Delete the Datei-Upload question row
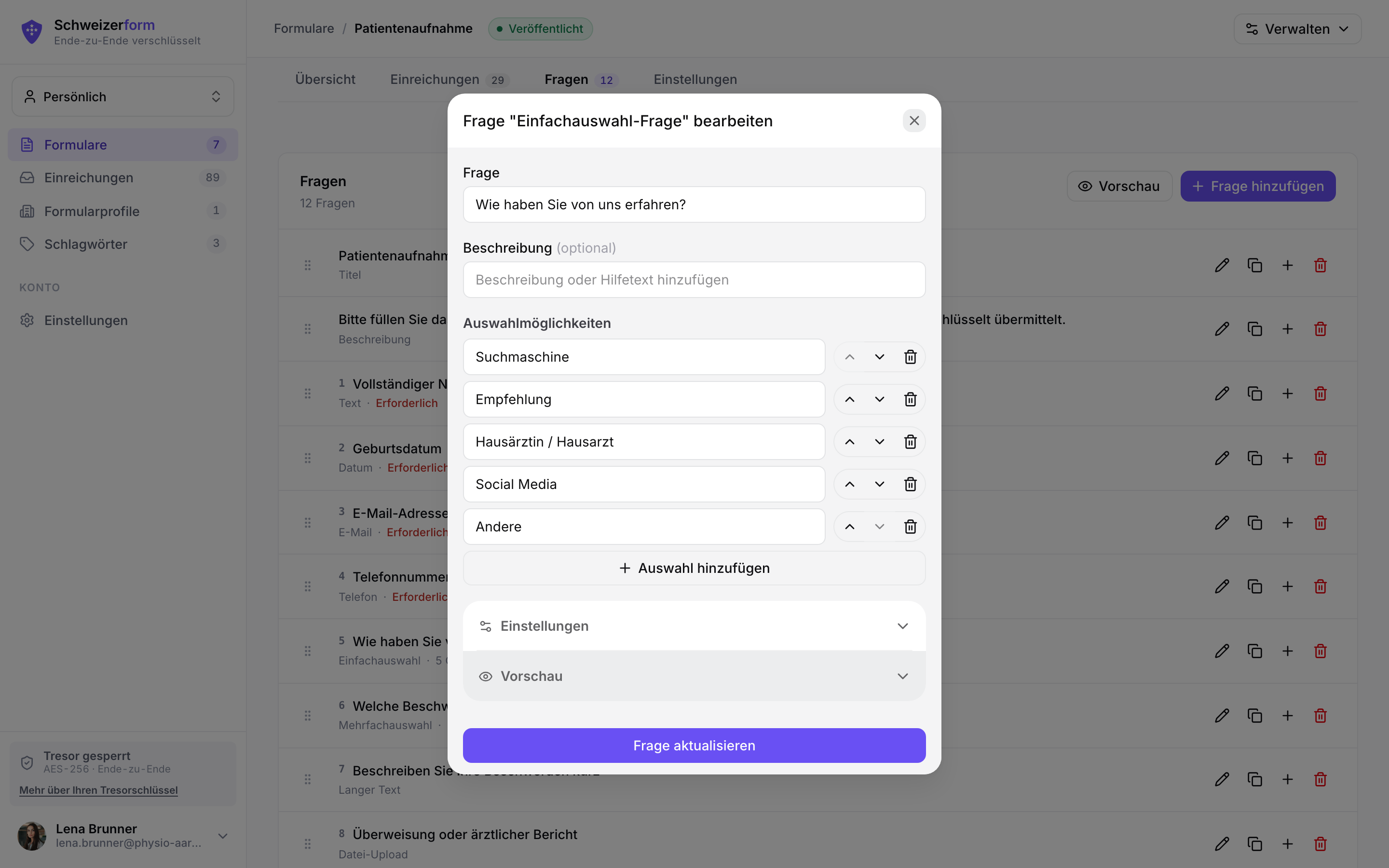This screenshot has width=1389, height=868. click(1320, 843)
